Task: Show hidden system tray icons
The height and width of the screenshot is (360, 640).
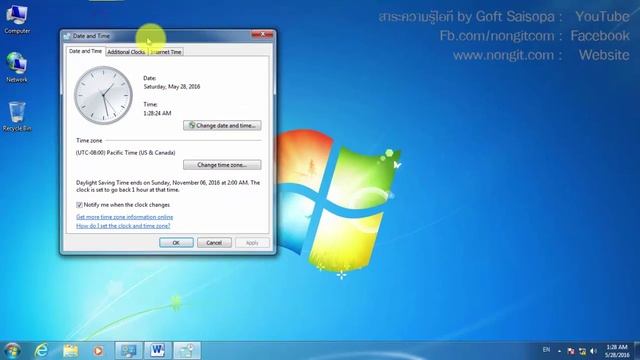Action: click(559, 351)
